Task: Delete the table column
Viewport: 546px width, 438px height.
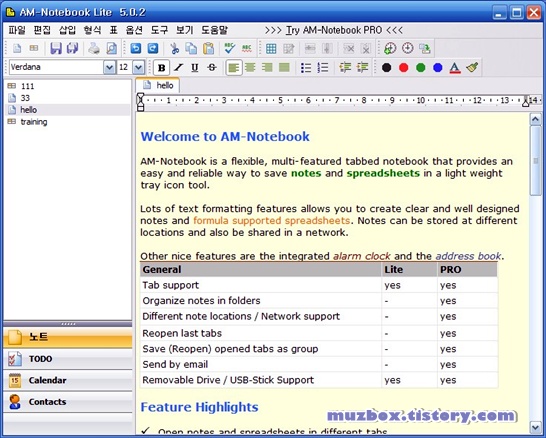Action: point(366,48)
